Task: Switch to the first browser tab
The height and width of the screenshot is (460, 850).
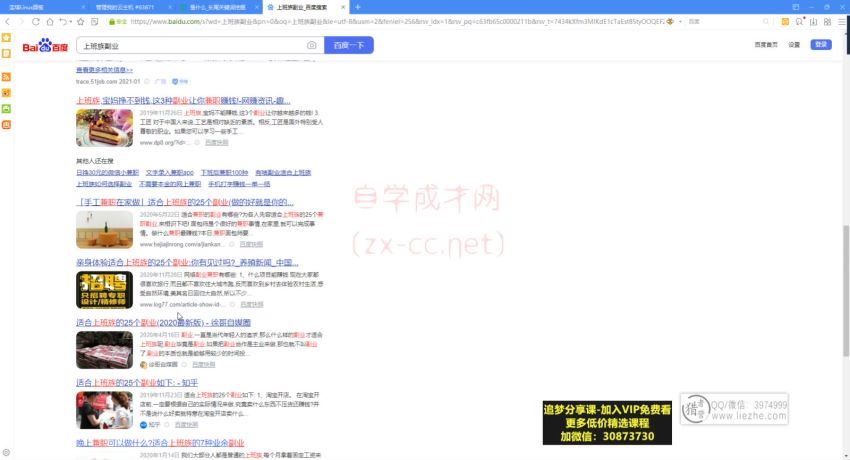Action: point(40,6)
